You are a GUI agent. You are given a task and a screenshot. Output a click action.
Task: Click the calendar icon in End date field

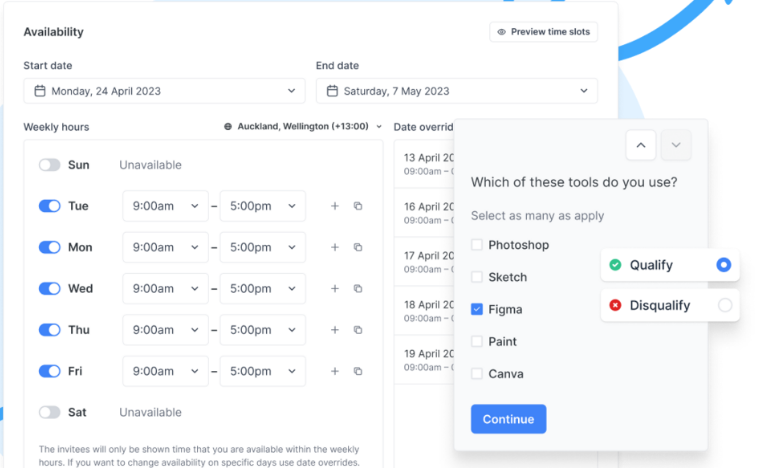(x=332, y=91)
